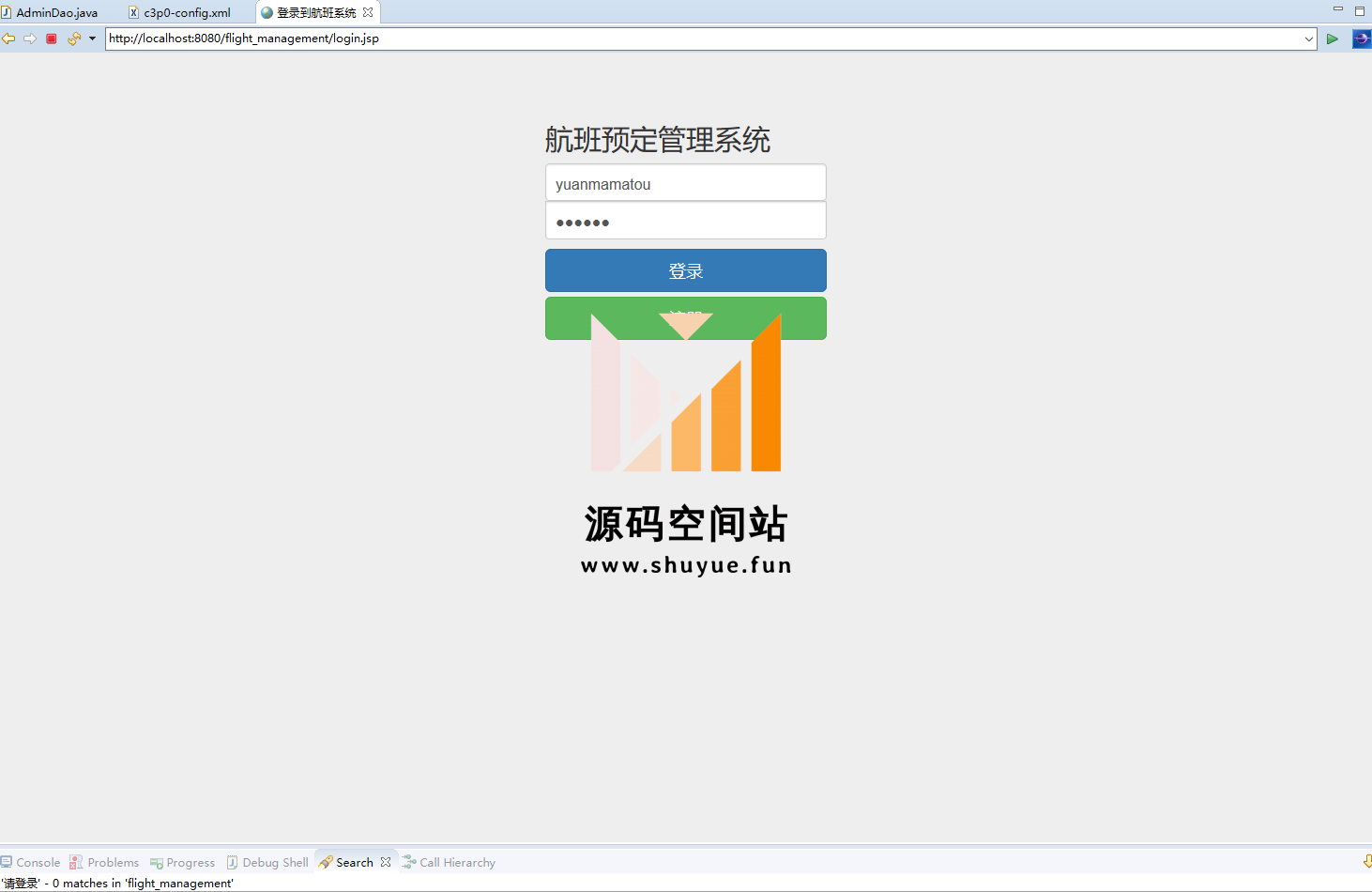This screenshot has height=892, width=1372.
Task: Open the Progress view tab
Action: pyautogui.click(x=183, y=862)
